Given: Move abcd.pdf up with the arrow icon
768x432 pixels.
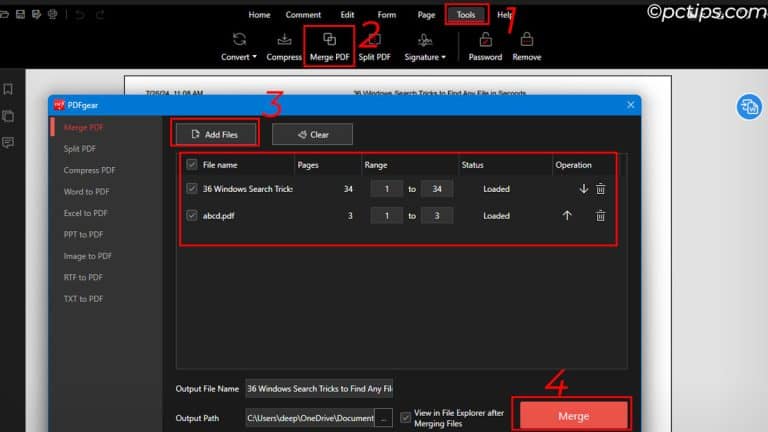Looking at the screenshot, I should tap(567, 216).
